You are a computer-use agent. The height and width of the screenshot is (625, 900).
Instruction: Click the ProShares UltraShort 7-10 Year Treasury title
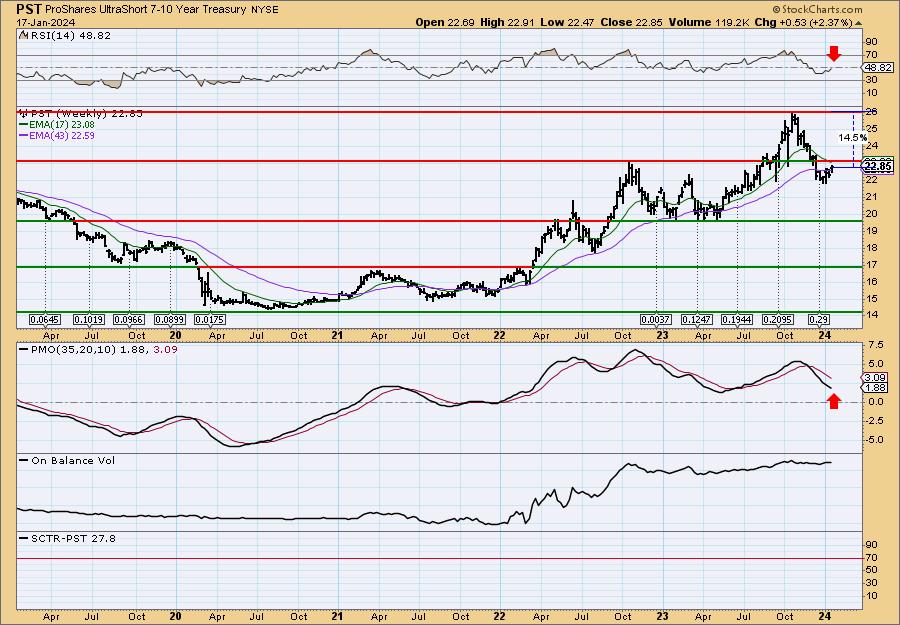tap(145, 9)
